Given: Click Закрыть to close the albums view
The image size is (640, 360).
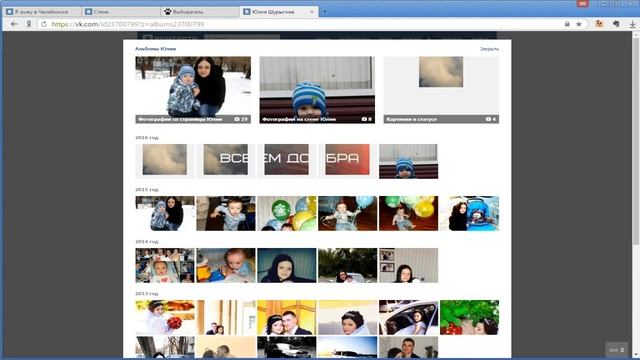Looking at the screenshot, I should 489,49.
